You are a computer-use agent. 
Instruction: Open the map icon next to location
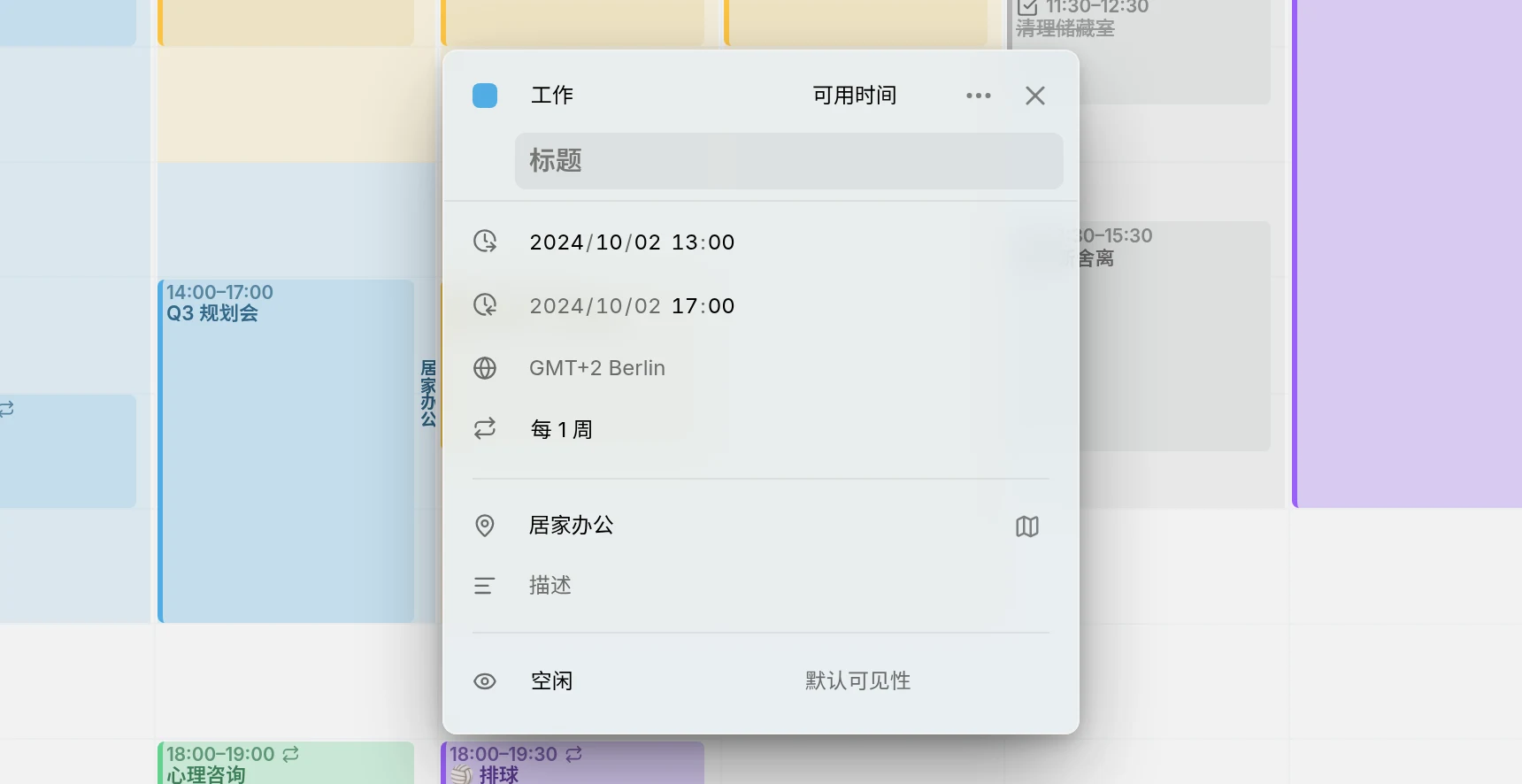tap(1027, 527)
